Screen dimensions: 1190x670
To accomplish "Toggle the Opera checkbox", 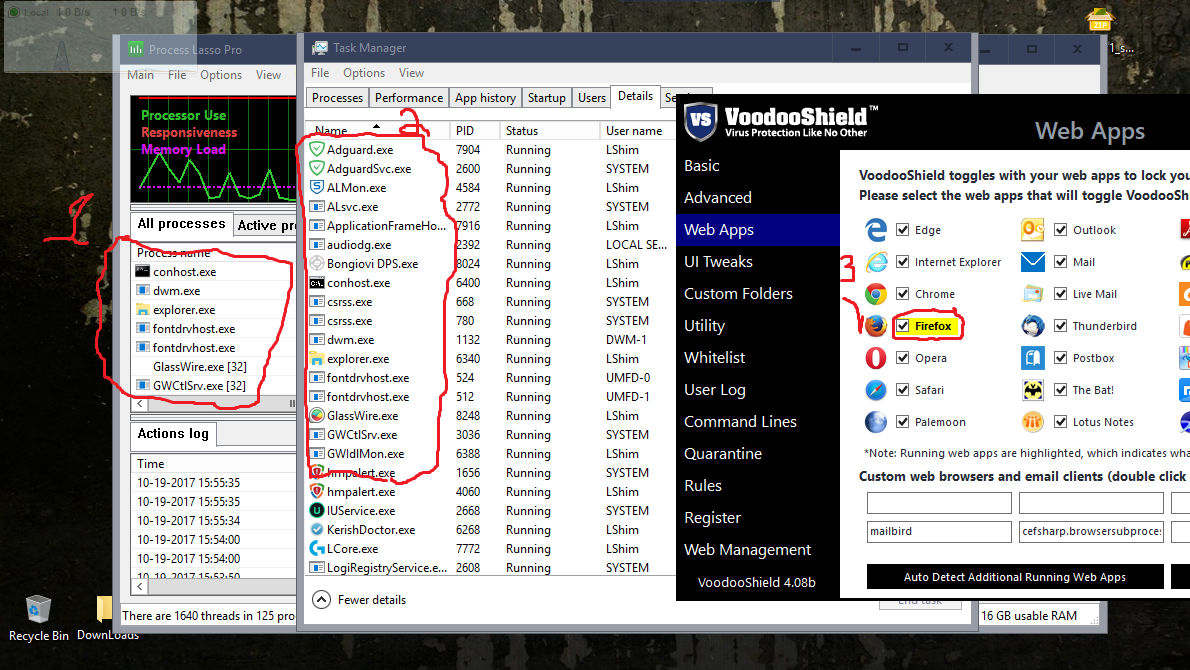I will click(x=902, y=357).
